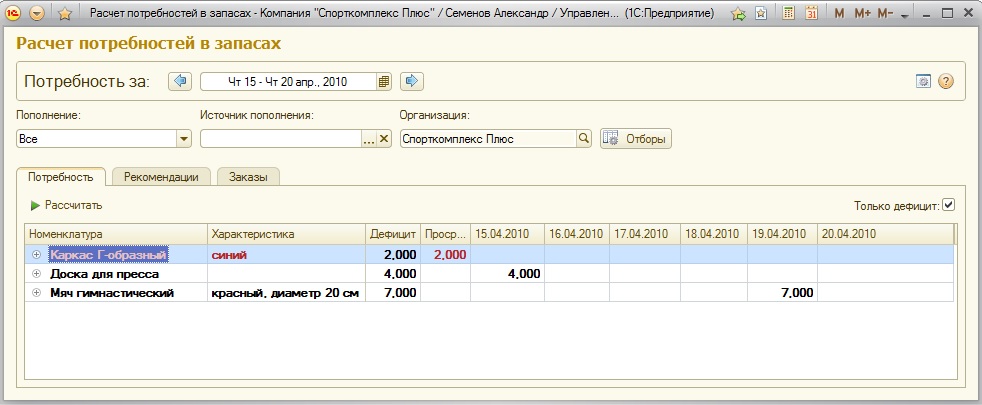
Task: Go to next period with right arrow
Action: click(x=412, y=82)
